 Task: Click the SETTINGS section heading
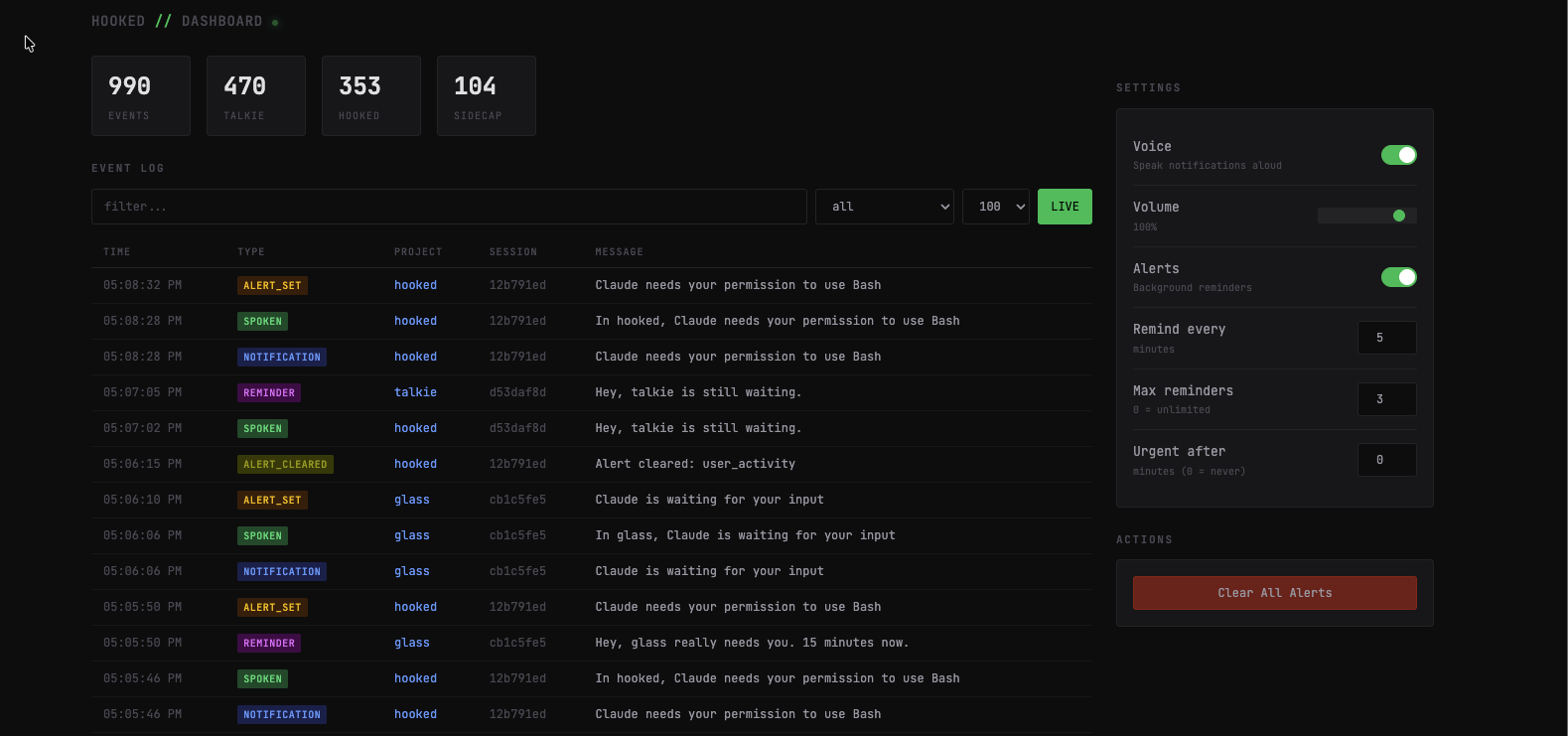click(x=1148, y=88)
